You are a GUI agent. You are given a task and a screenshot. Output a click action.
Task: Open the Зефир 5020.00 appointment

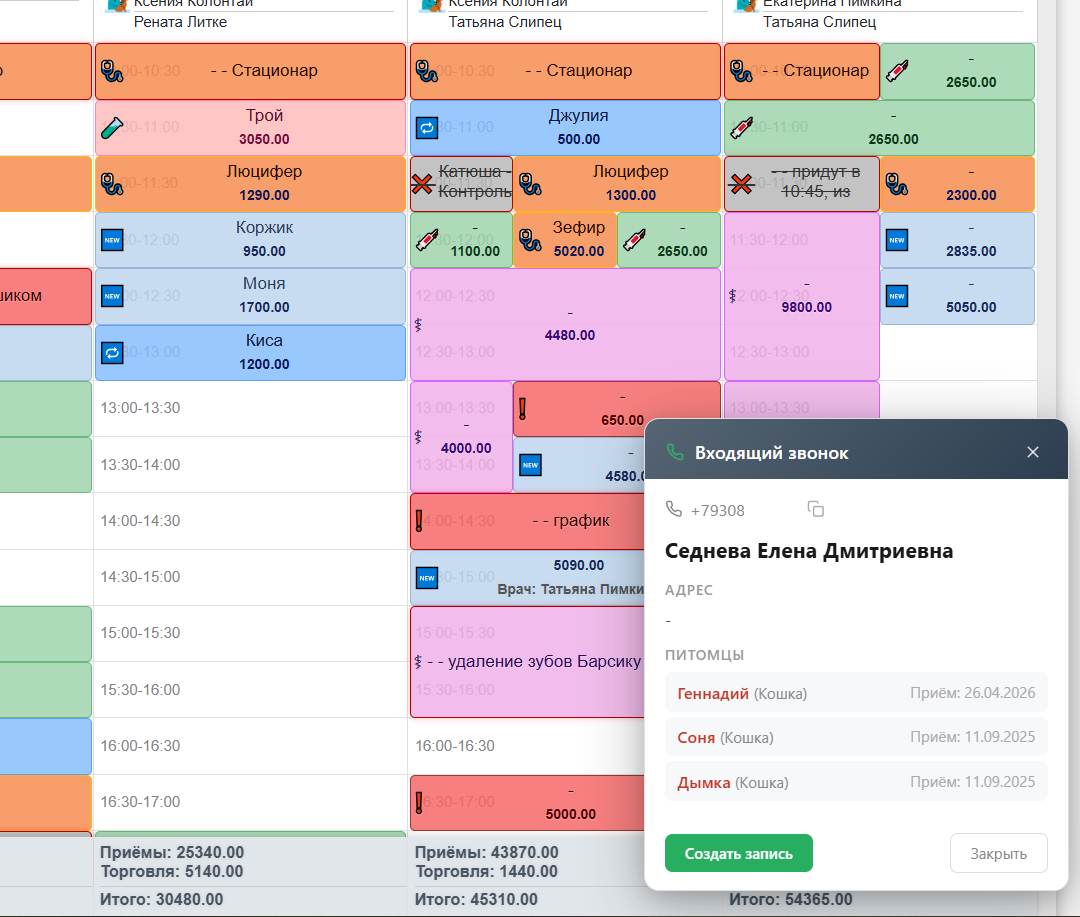pos(565,240)
